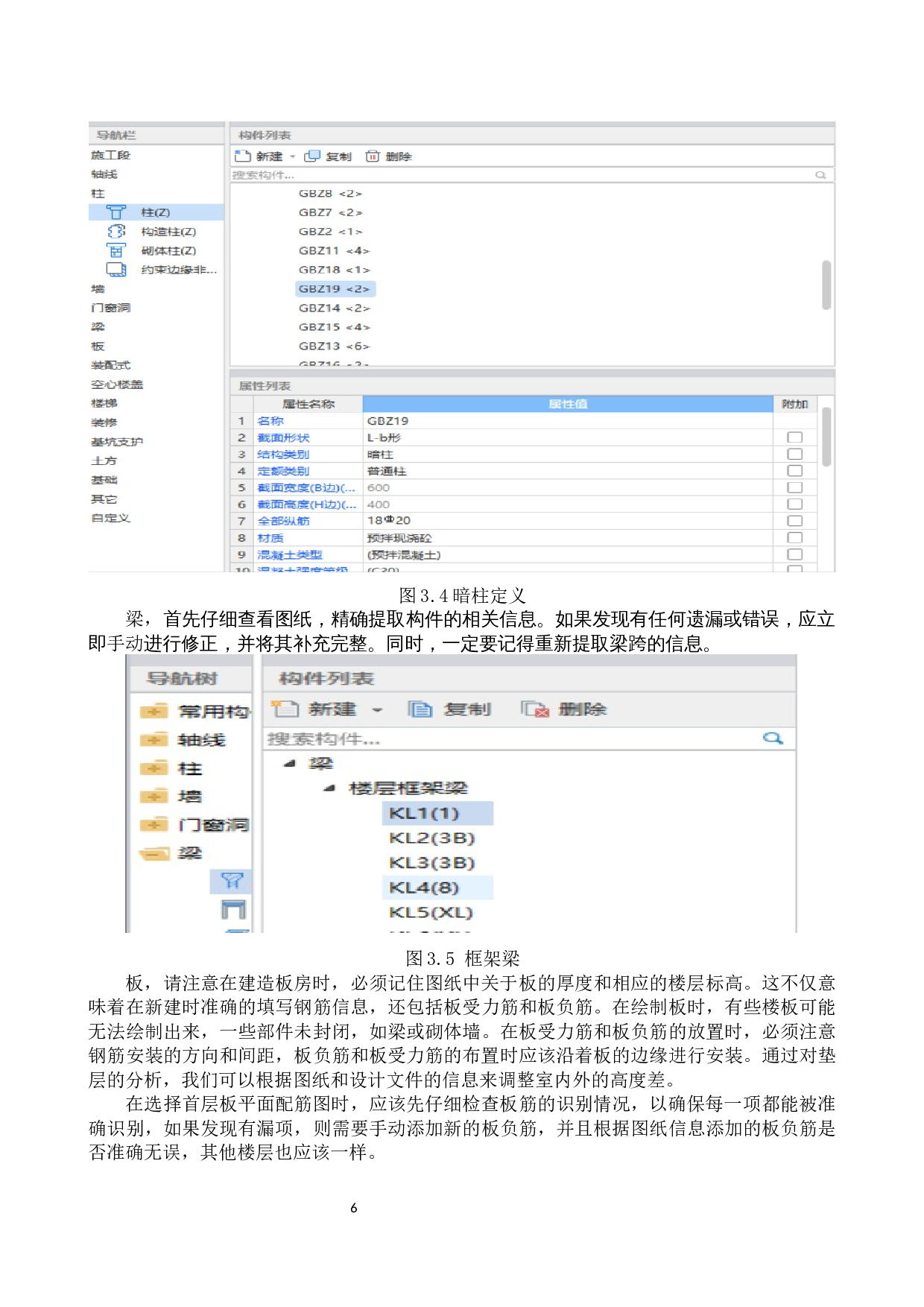This screenshot has height=1307, width=924.
Task: Click 搜索构件 field above the GBZ list
Action: [x=531, y=175]
